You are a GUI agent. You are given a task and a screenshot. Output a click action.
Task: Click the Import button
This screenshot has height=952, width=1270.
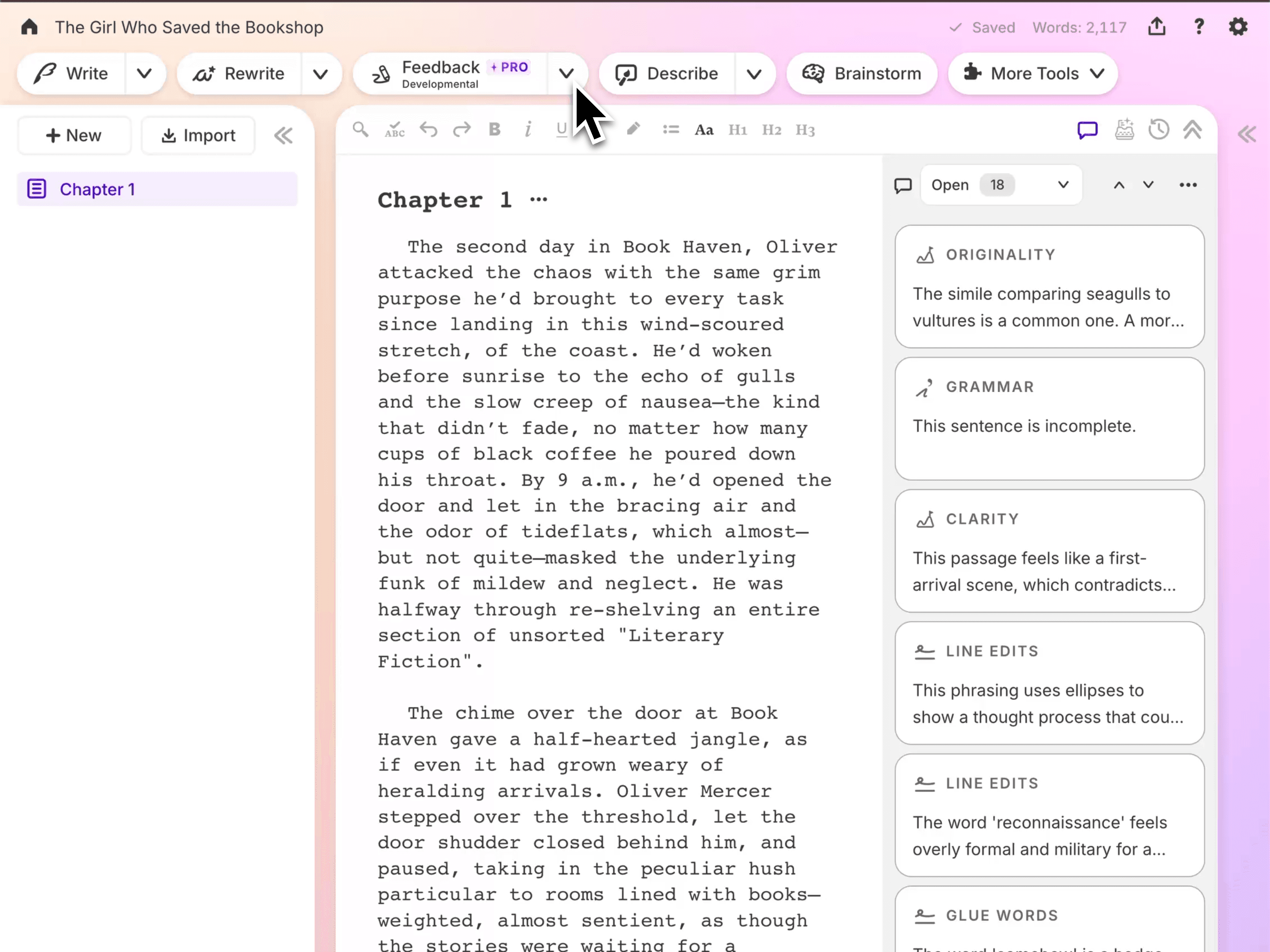[x=198, y=135]
